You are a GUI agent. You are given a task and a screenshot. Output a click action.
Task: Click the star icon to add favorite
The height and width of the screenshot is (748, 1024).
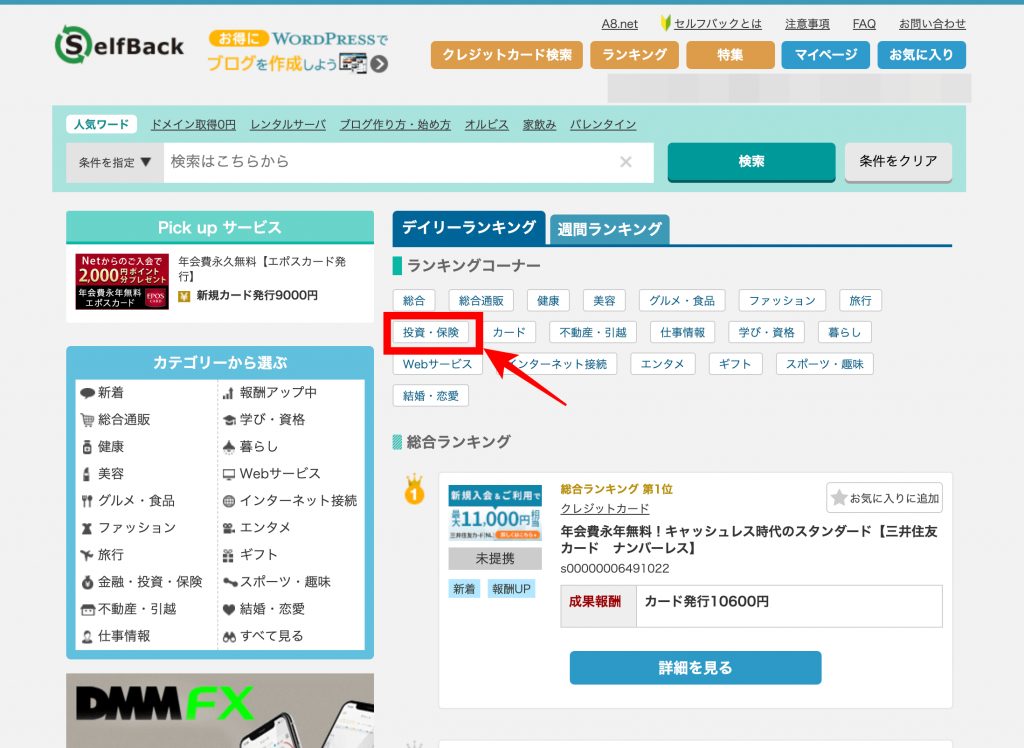pos(840,498)
